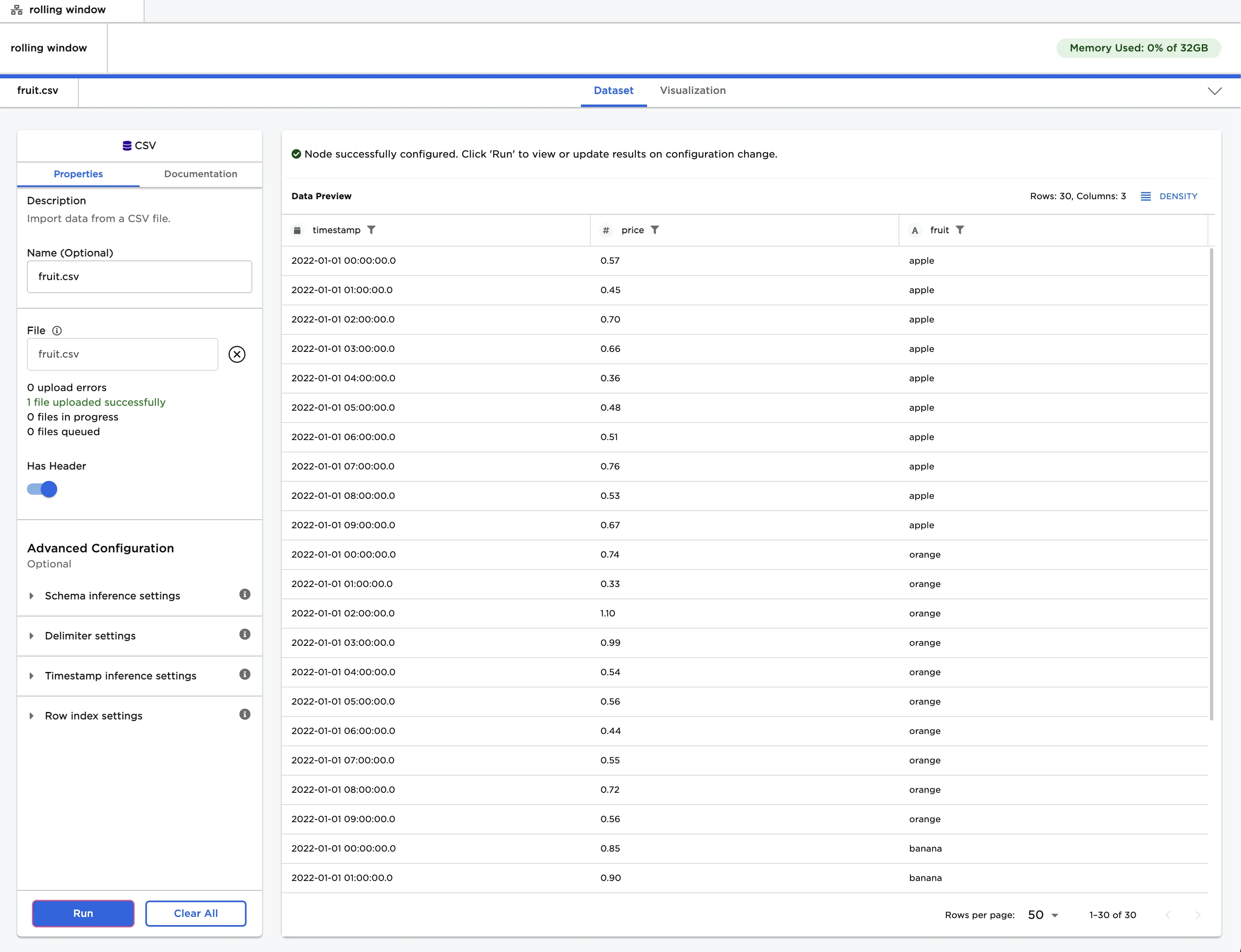The image size is (1241, 952).
Task: Click the Clear All button
Action: tap(196, 913)
